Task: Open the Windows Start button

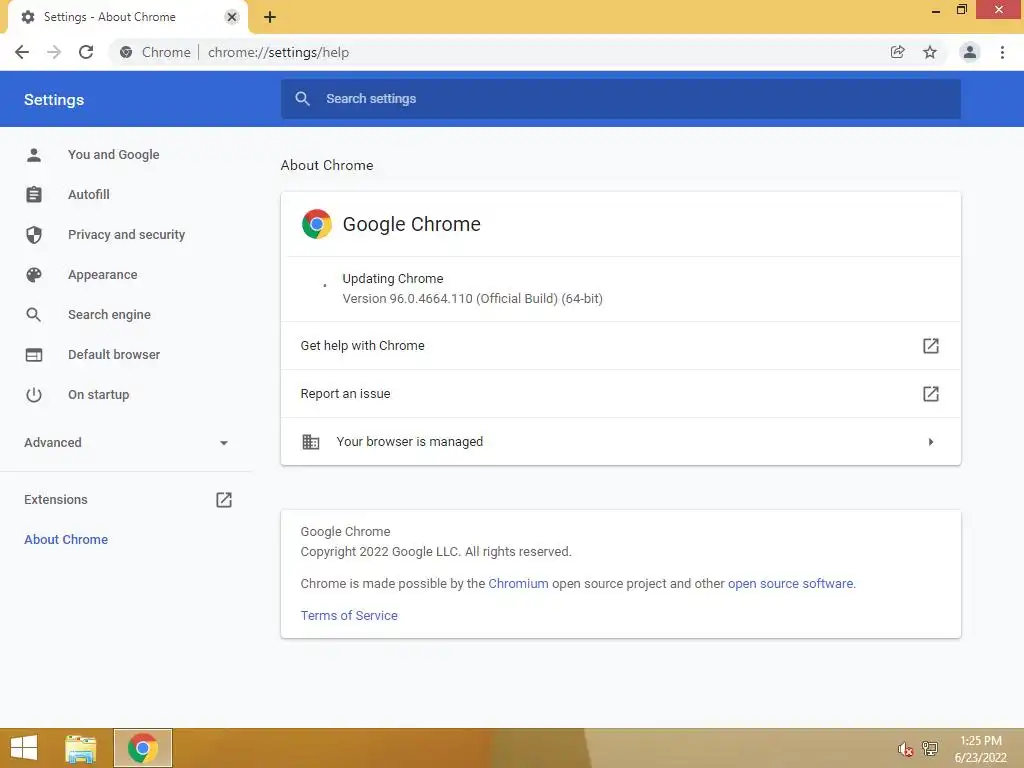Action: (24, 748)
